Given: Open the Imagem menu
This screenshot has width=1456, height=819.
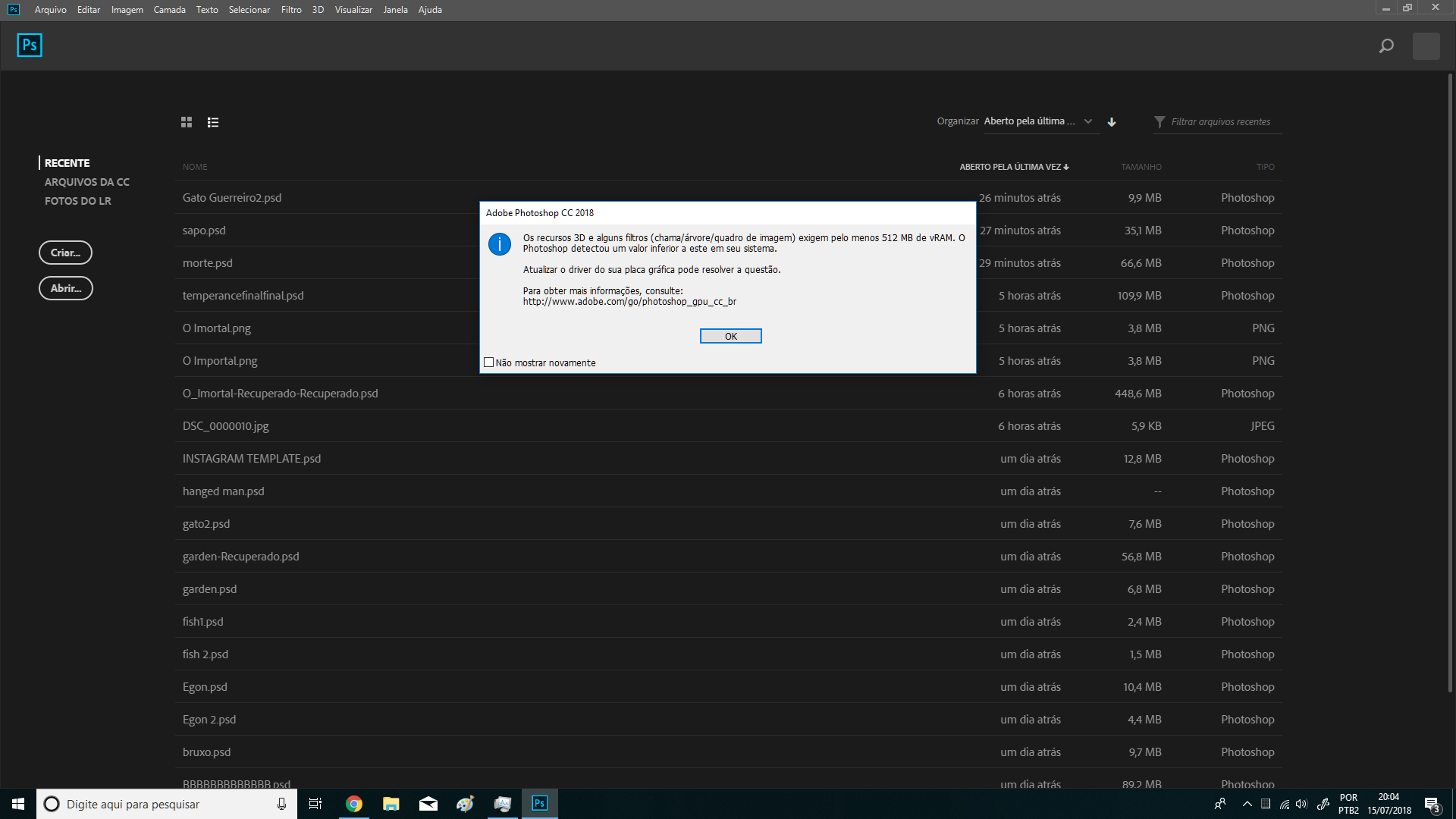Looking at the screenshot, I should point(127,10).
